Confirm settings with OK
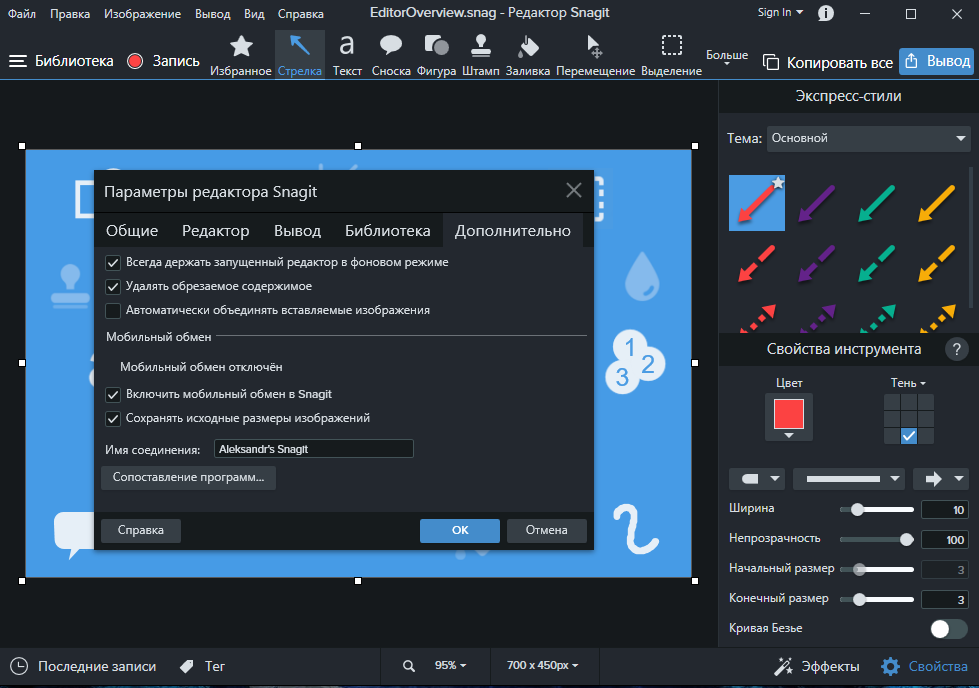 click(460, 531)
